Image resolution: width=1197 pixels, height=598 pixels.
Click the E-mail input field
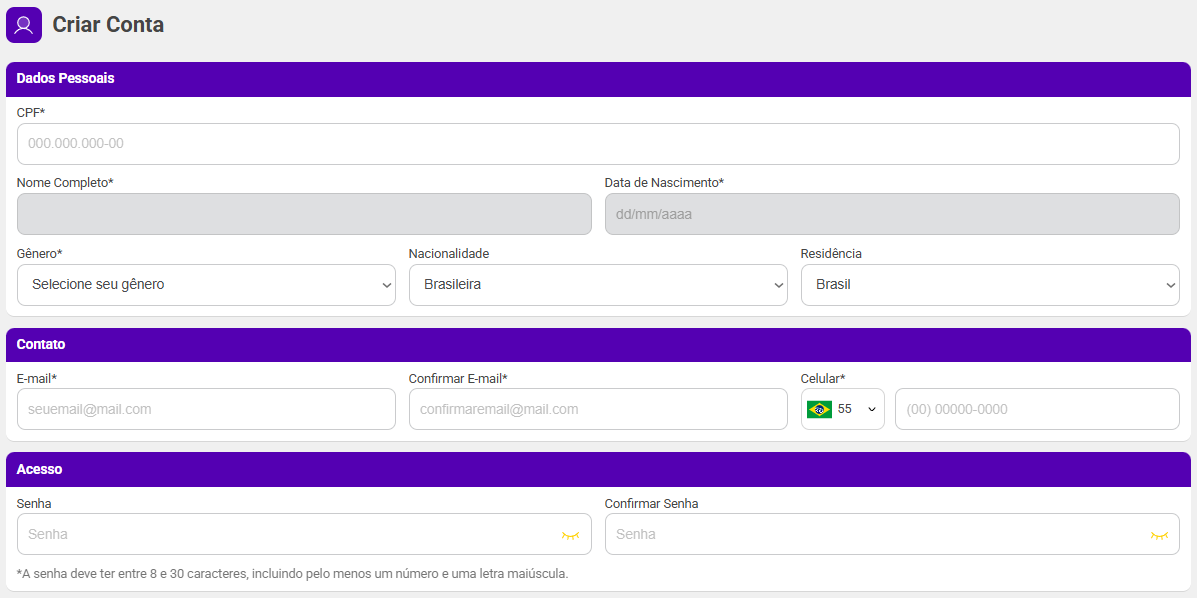(206, 409)
